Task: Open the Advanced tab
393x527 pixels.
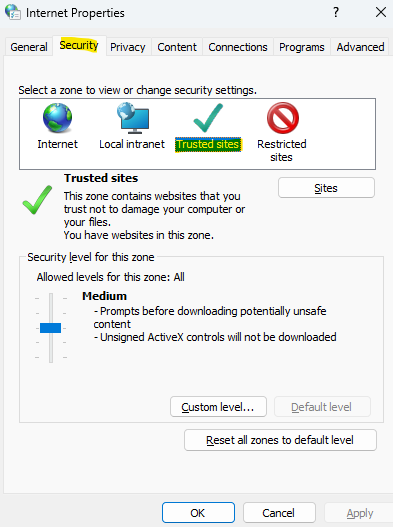Action: tap(360, 47)
